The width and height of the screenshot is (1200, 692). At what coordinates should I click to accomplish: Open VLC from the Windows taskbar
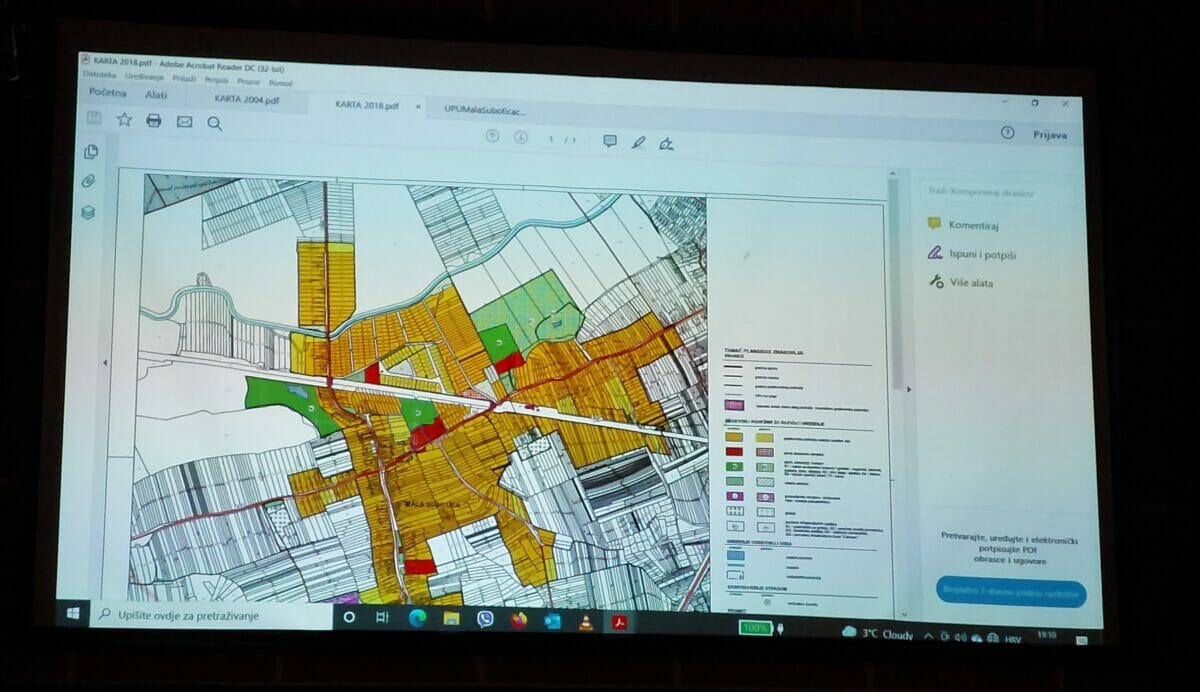click(x=584, y=622)
